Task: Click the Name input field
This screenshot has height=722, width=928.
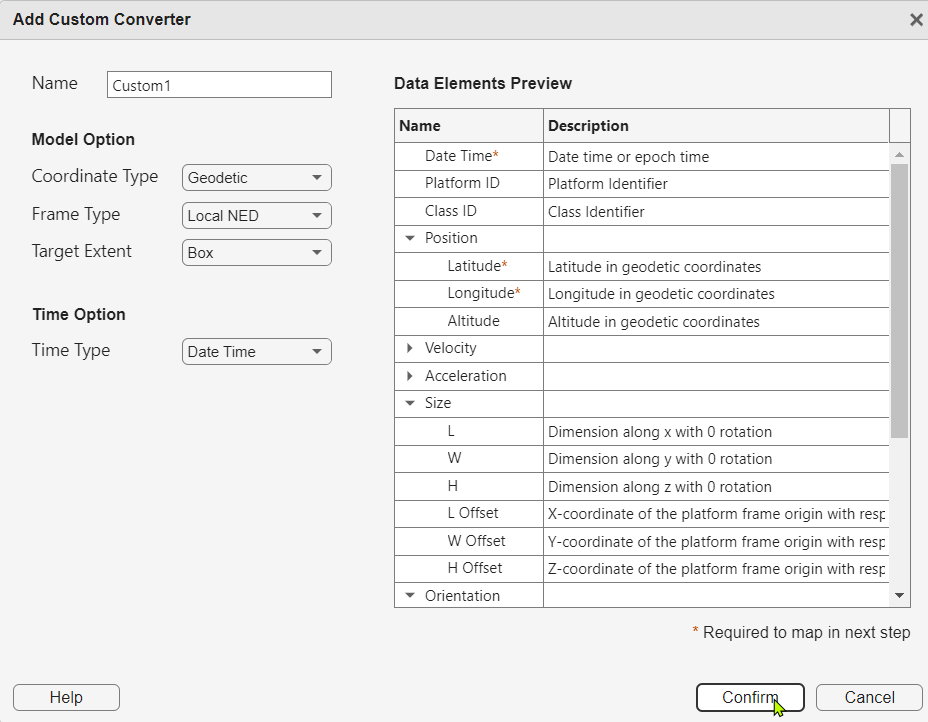Action: tap(219, 85)
